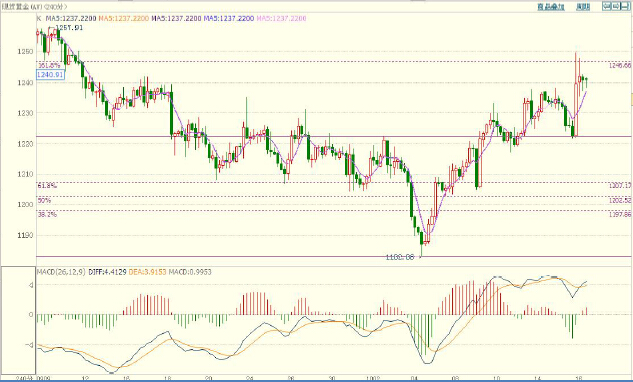633x382 pixels.
Task: Click the MACD:0.9953 readout
Action: tap(190, 272)
